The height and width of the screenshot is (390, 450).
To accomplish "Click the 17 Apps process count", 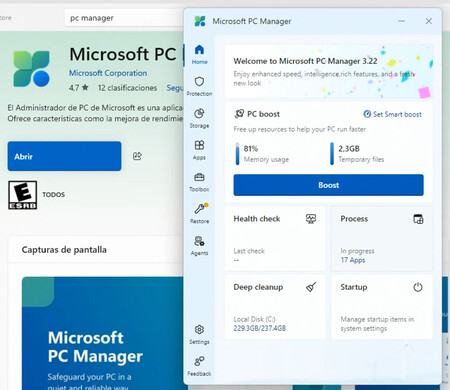I will click(353, 260).
